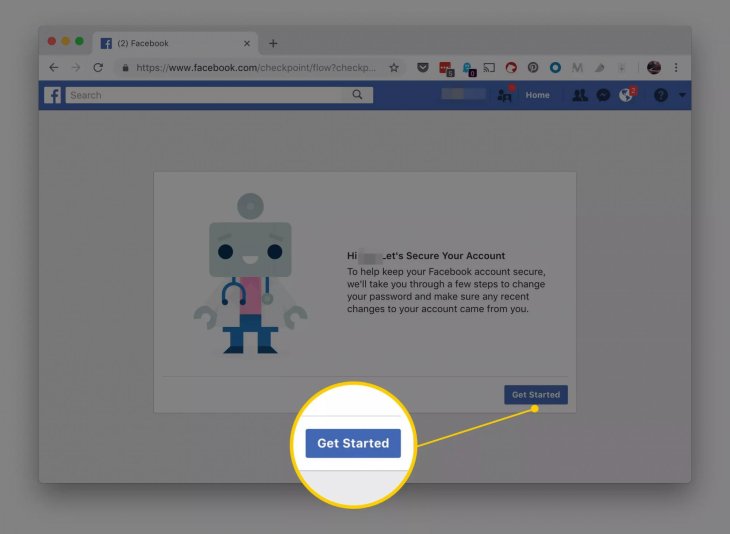Click the red circular extension icon

(511, 68)
